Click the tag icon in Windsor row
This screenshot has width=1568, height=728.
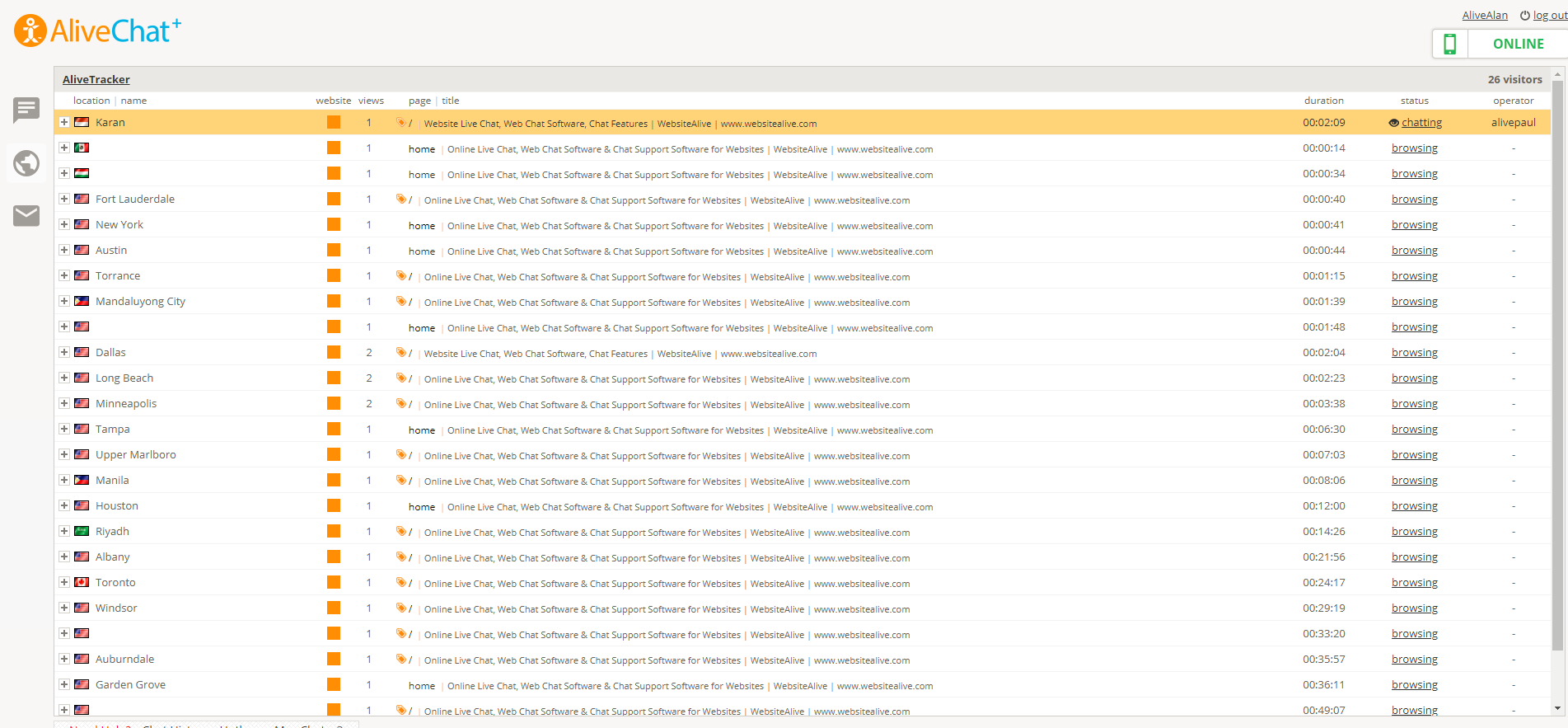coord(401,608)
